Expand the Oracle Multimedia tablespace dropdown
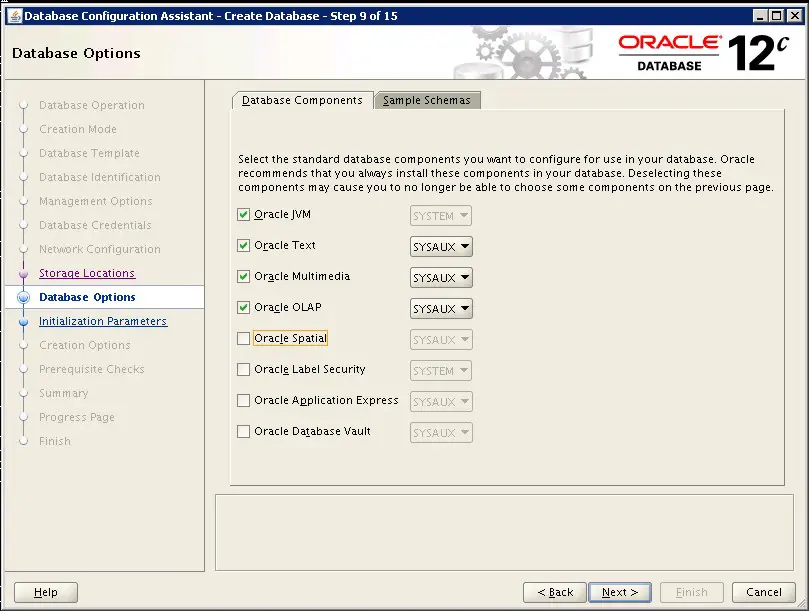Viewport: 809px width, 611px height. [x=441, y=278]
